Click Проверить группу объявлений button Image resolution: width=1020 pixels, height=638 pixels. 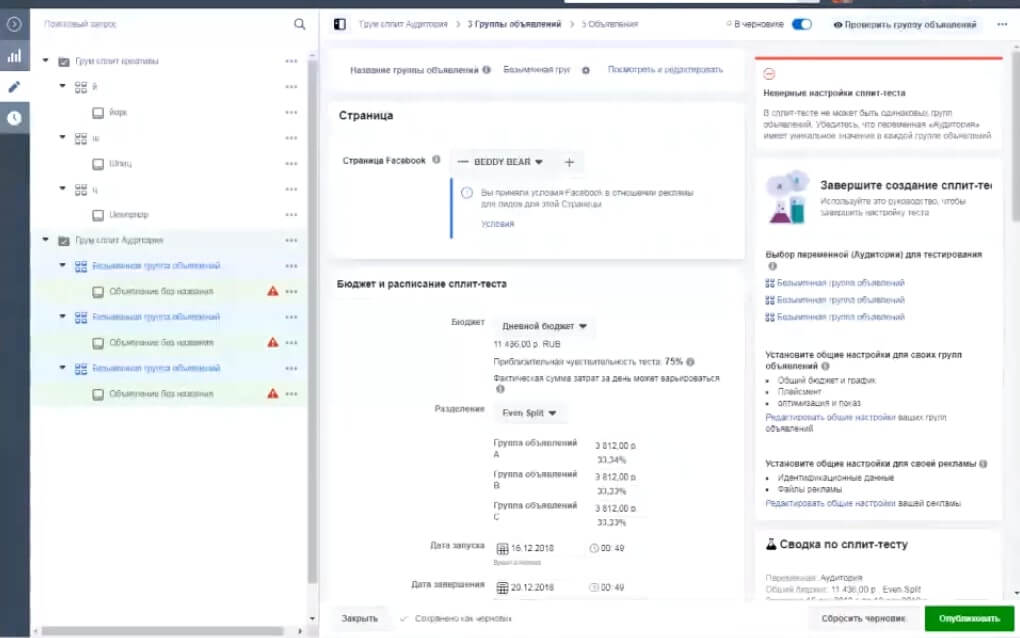[x=905, y=25]
